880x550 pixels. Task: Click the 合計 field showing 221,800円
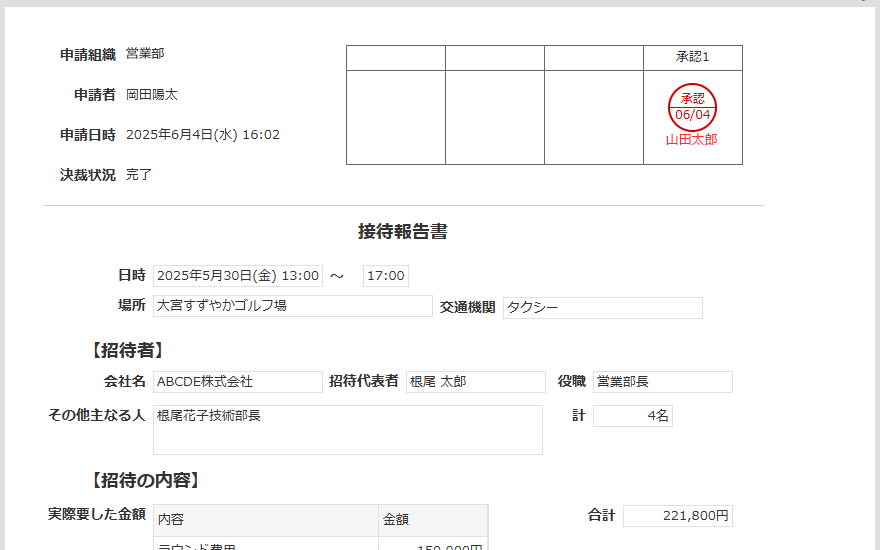click(677, 516)
